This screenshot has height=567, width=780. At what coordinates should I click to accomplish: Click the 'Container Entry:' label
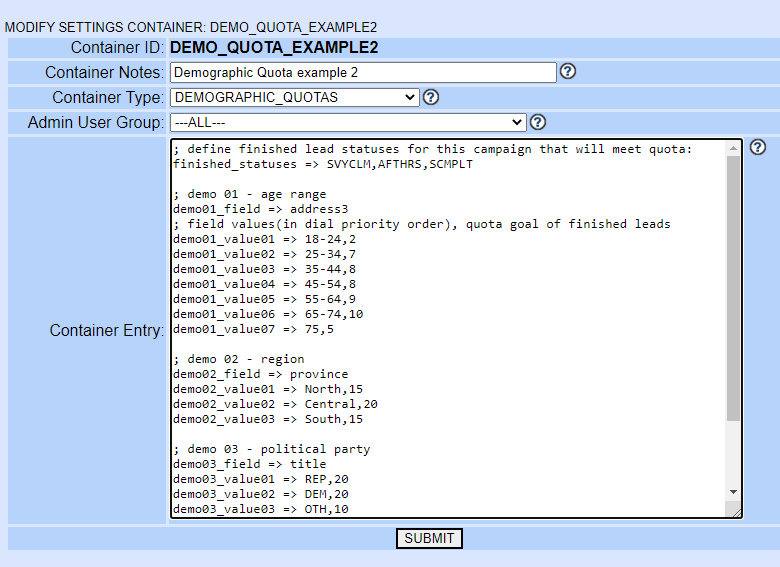(x=107, y=330)
